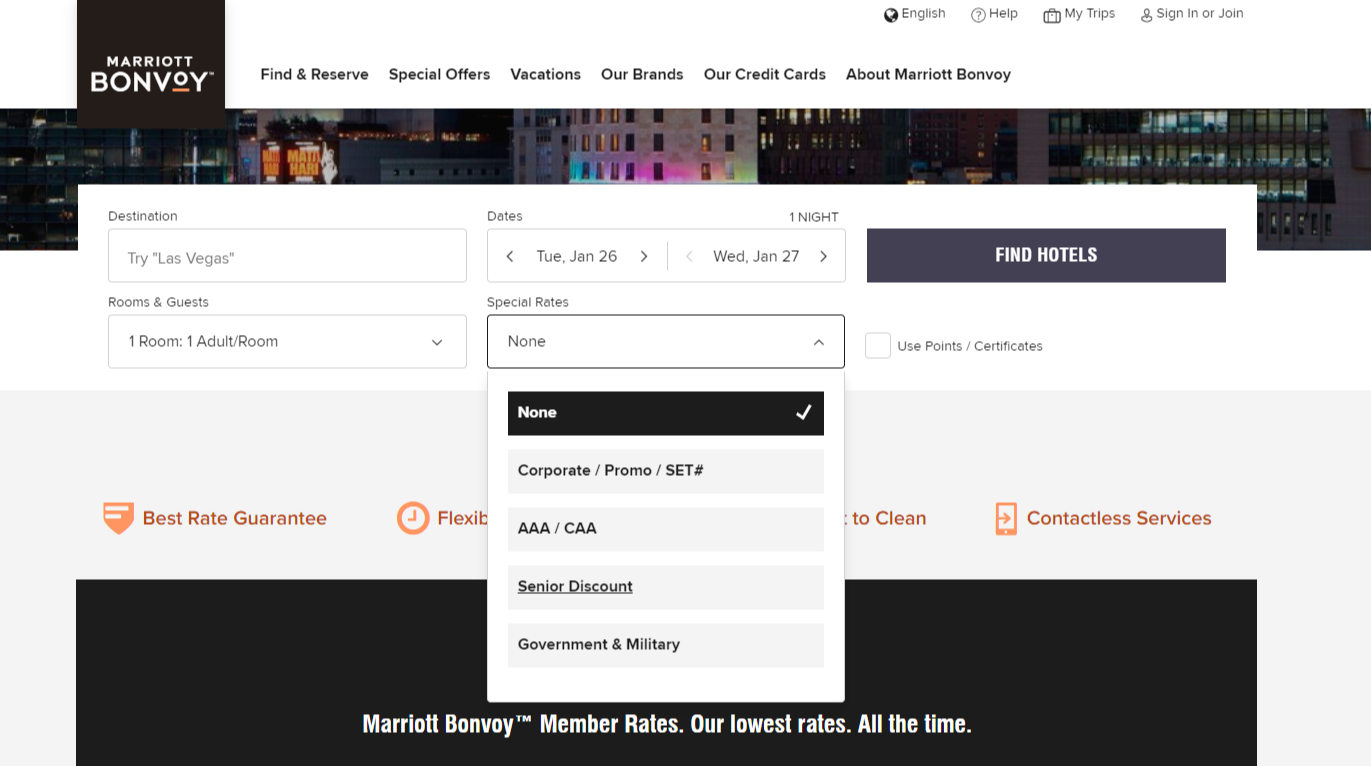Image resolution: width=1371 pixels, height=766 pixels.
Task: Click the Best Rate Guarantee tag icon
Action: coord(119,518)
